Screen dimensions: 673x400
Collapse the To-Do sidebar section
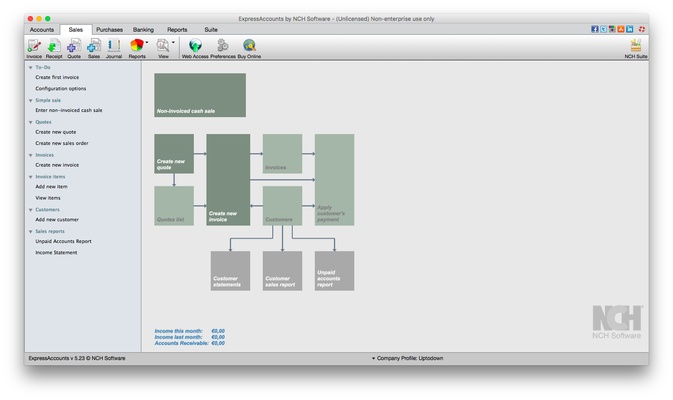pos(31,67)
